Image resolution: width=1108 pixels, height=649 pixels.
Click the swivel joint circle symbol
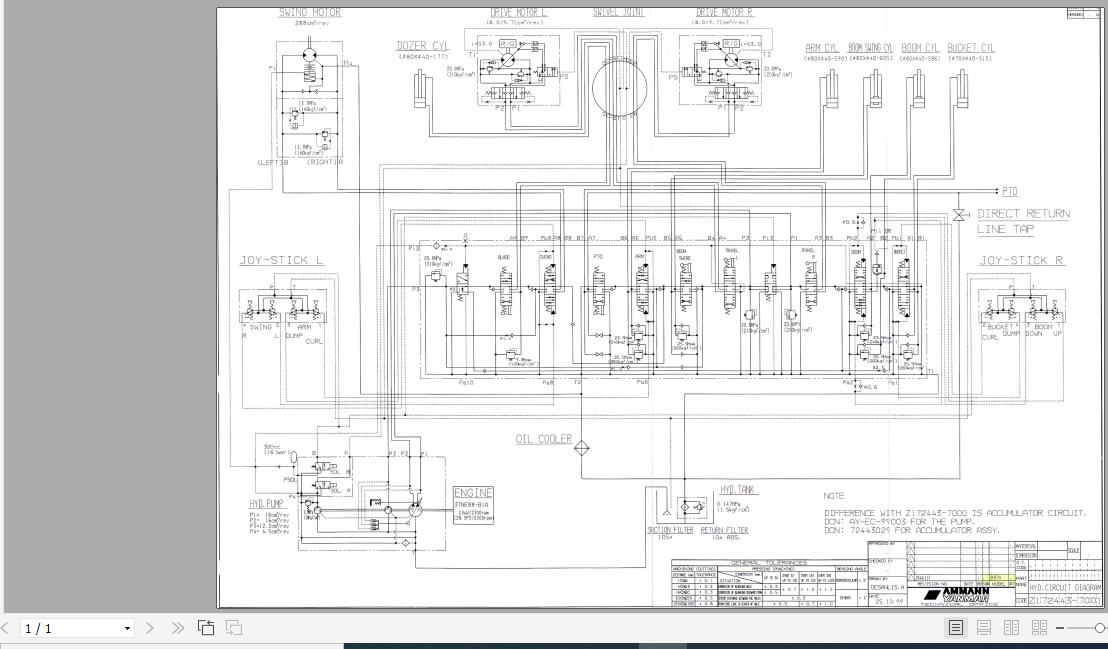(620, 89)
